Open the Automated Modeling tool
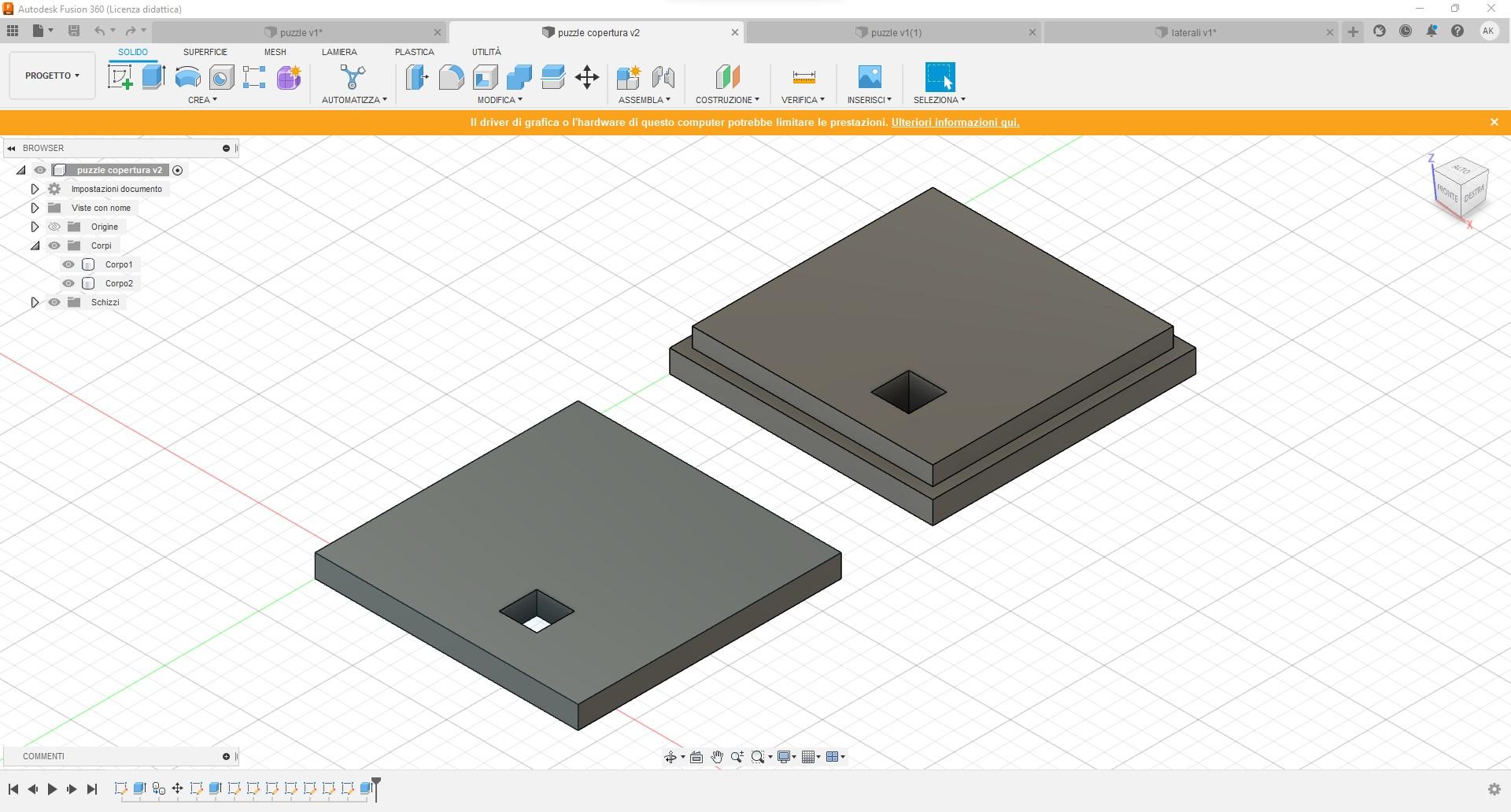 pyautogui.click(x=353, y=77)
